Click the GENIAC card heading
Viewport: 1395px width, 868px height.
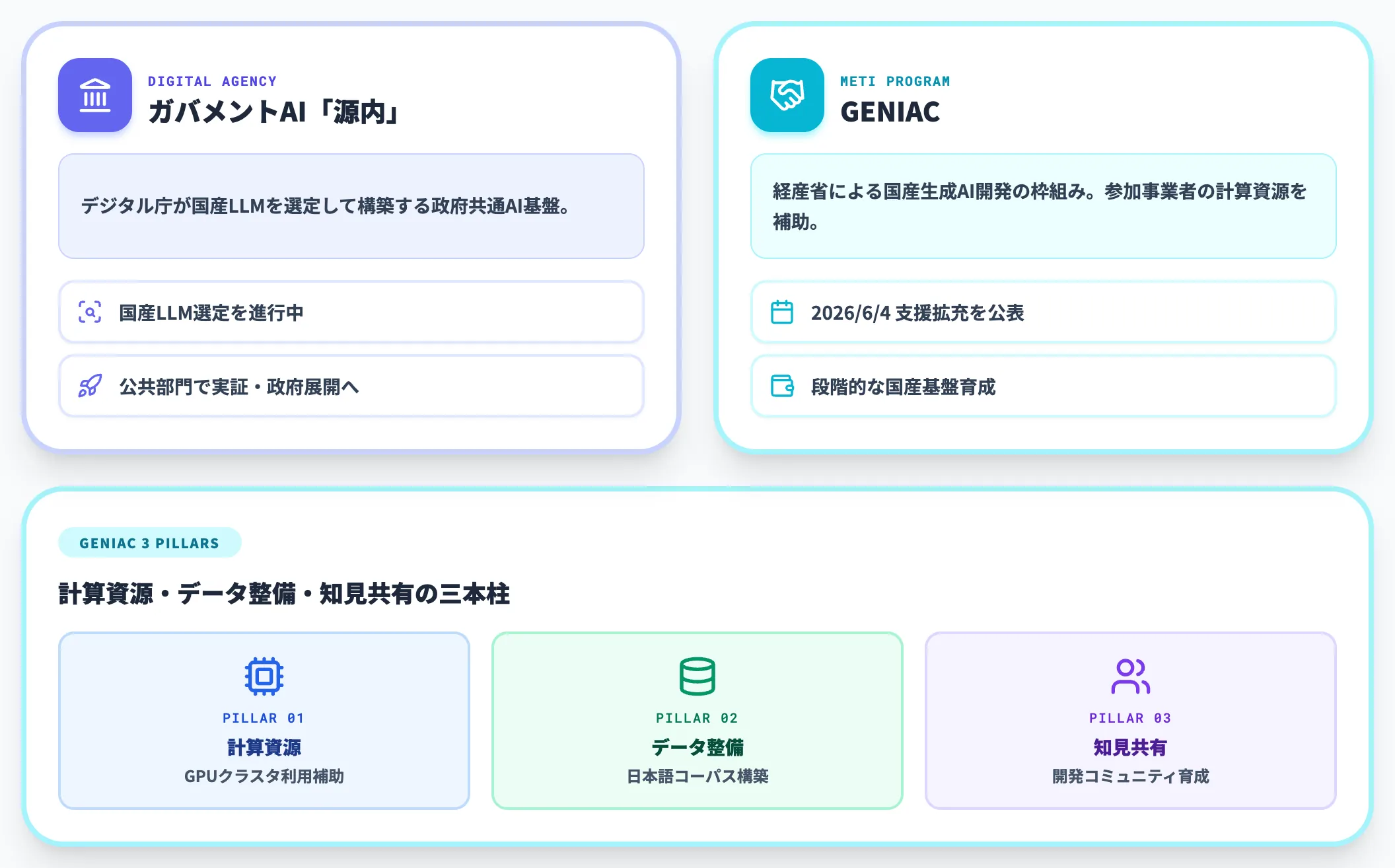[x=890, y=112]
